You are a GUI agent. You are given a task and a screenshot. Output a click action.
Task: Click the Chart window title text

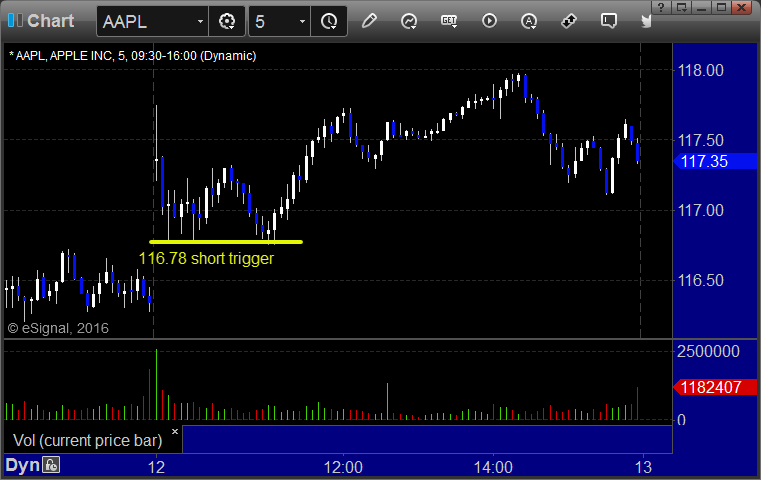point(50,21)
